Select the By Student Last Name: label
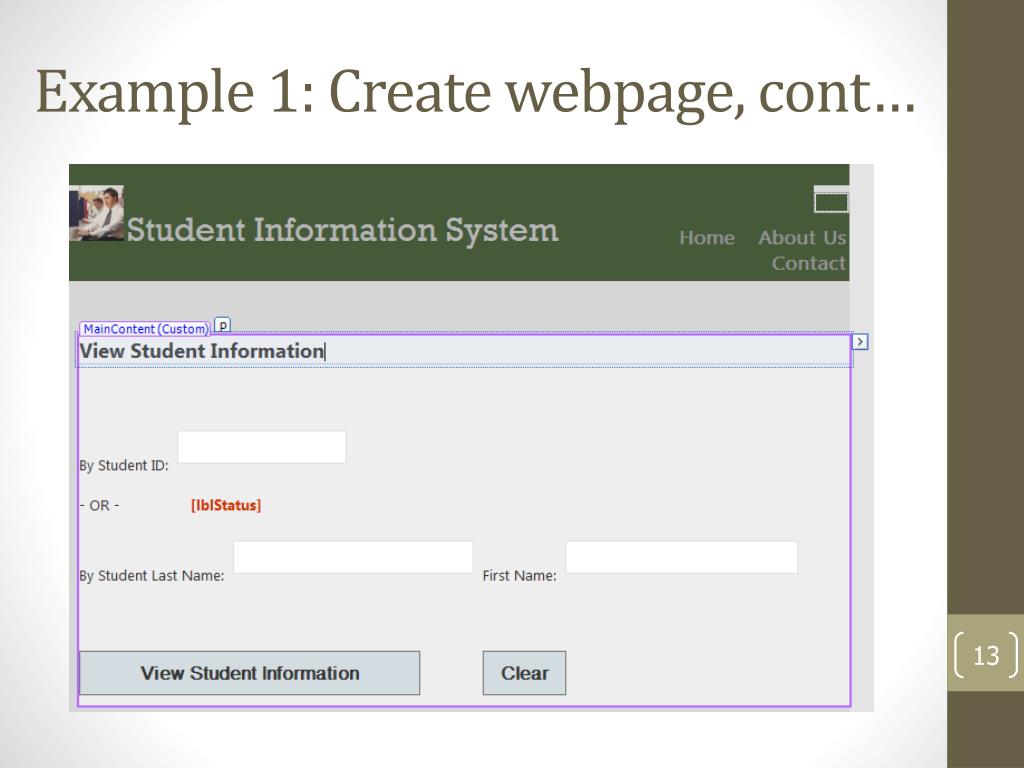Viewport: 1024px width, 768px height. coord(152,576)
